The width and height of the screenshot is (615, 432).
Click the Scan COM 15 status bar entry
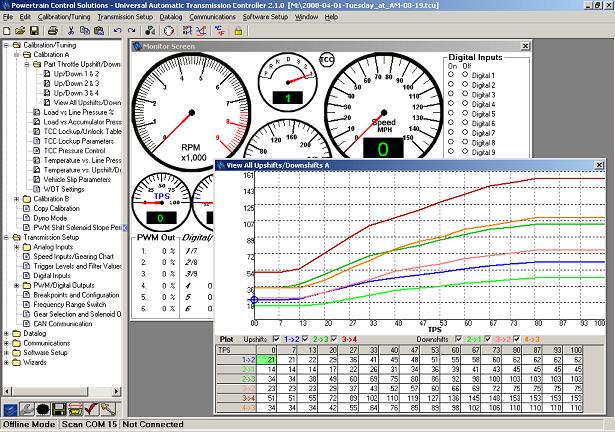pyautogui.click(x=89, y=424)
